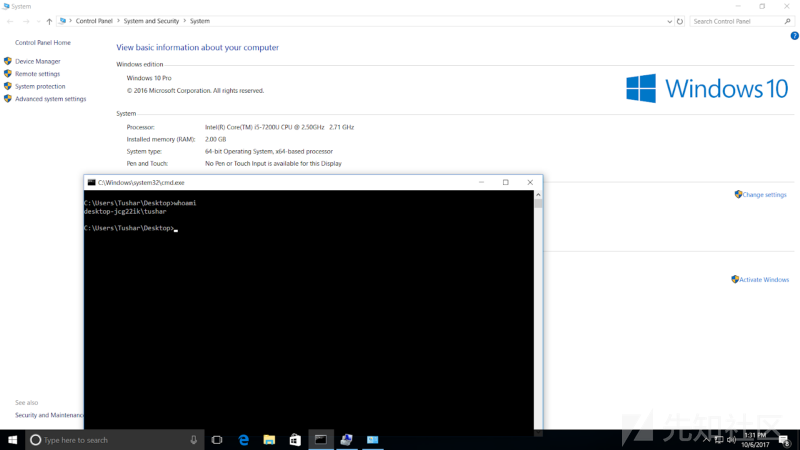This screenshot has height=450, width=800.
Task: Click the volume tray icon
Action: click(732, 440)
